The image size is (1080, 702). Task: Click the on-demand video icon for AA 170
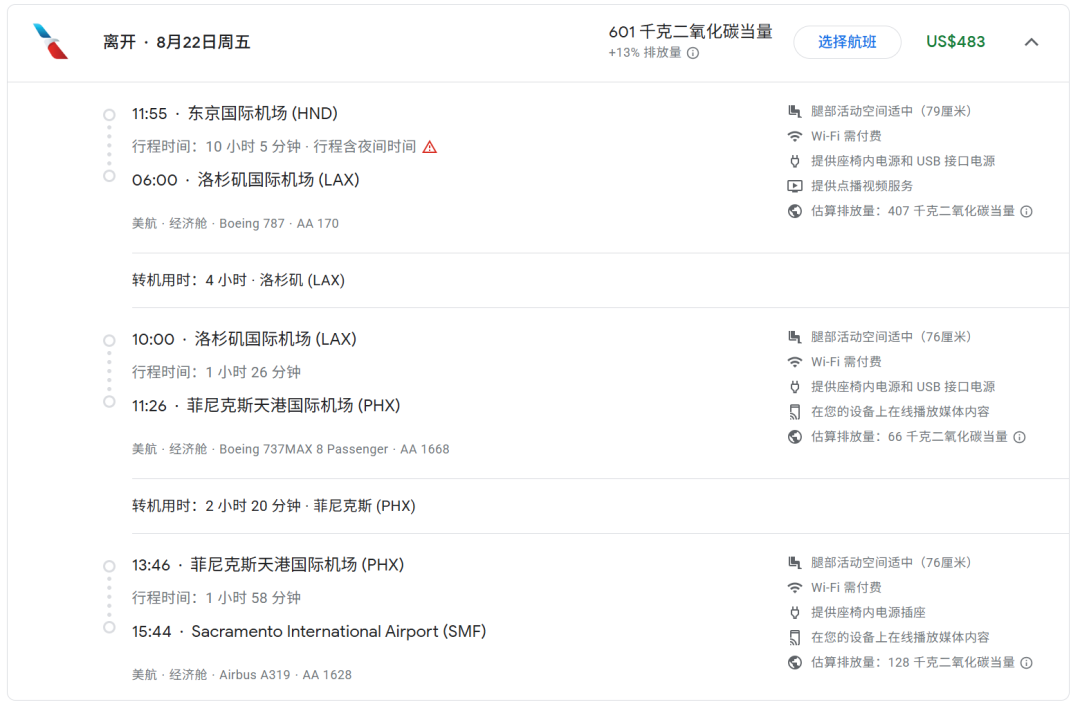tap(795, 186)
